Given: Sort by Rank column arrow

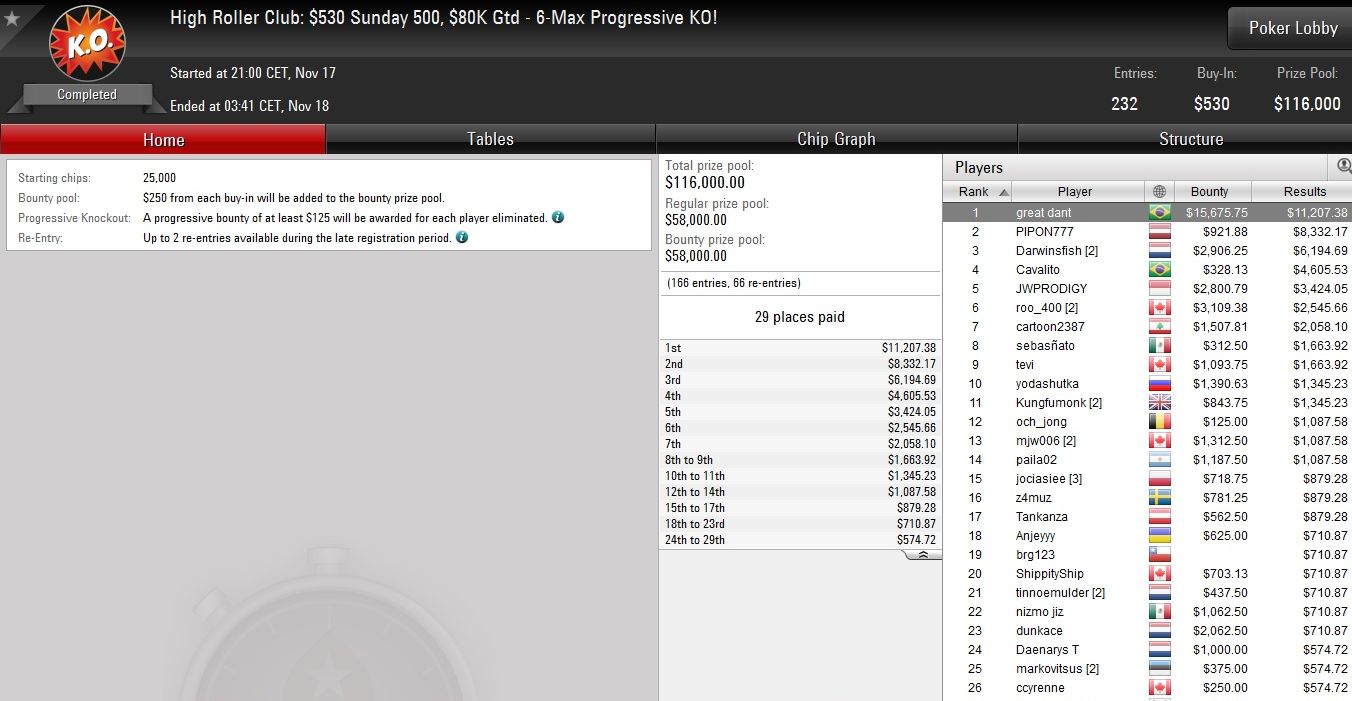Looking at the screenshot, I should tap(1004, 192).
